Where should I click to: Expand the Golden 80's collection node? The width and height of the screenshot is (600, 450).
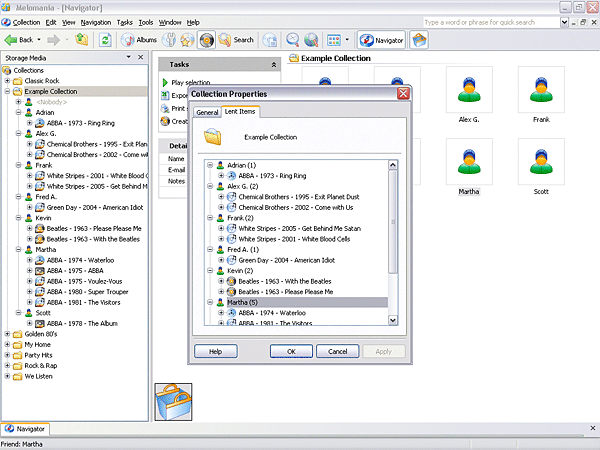(x=7, y=334)
